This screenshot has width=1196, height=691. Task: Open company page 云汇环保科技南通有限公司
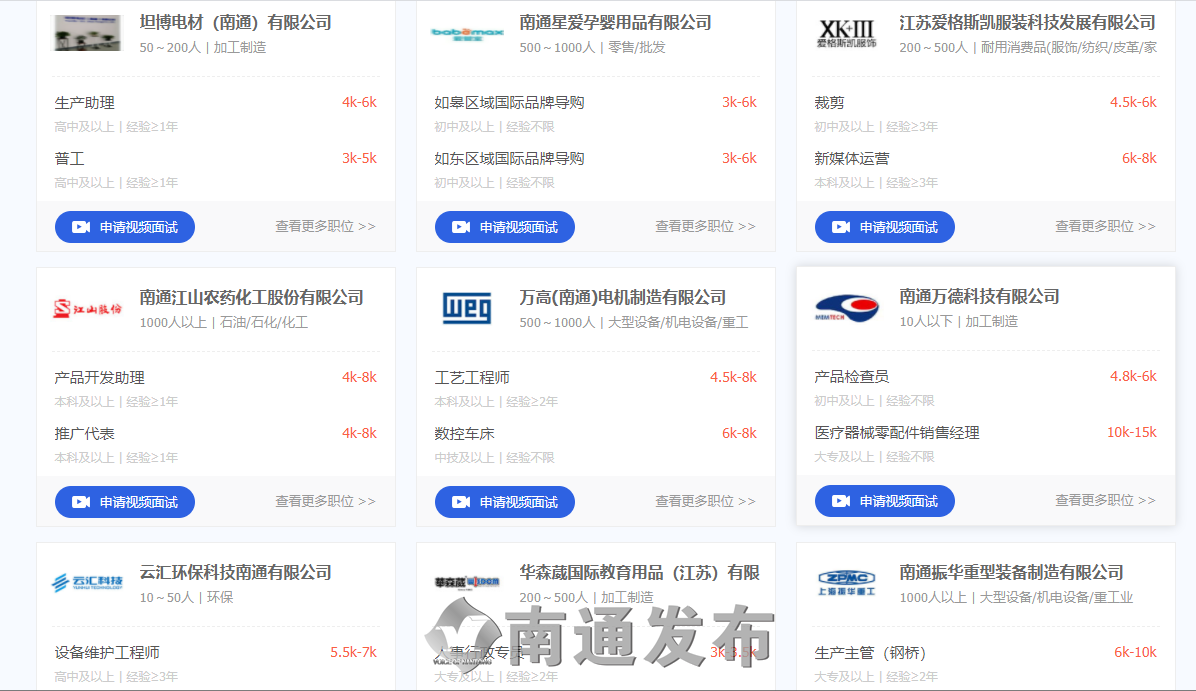point(236,573)
